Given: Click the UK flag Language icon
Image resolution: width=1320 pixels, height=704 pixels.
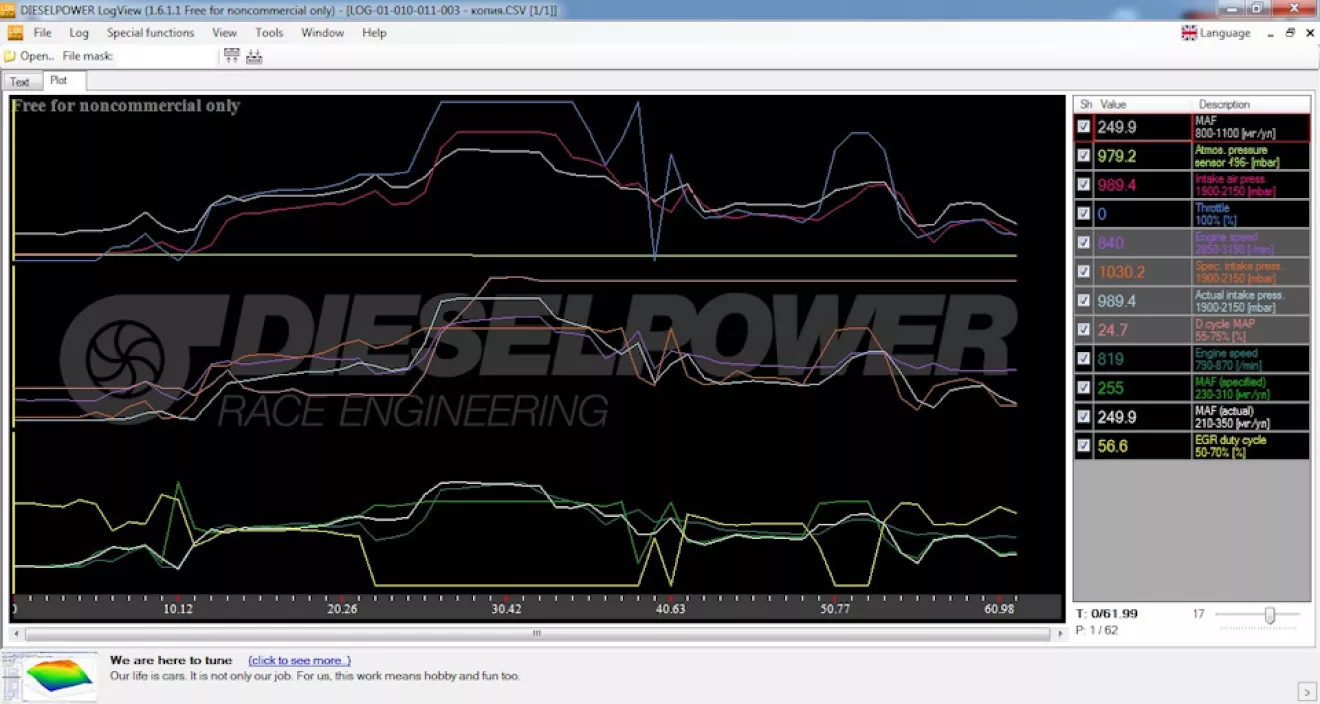Looking at the screenshot, I should click(1189, 32).
